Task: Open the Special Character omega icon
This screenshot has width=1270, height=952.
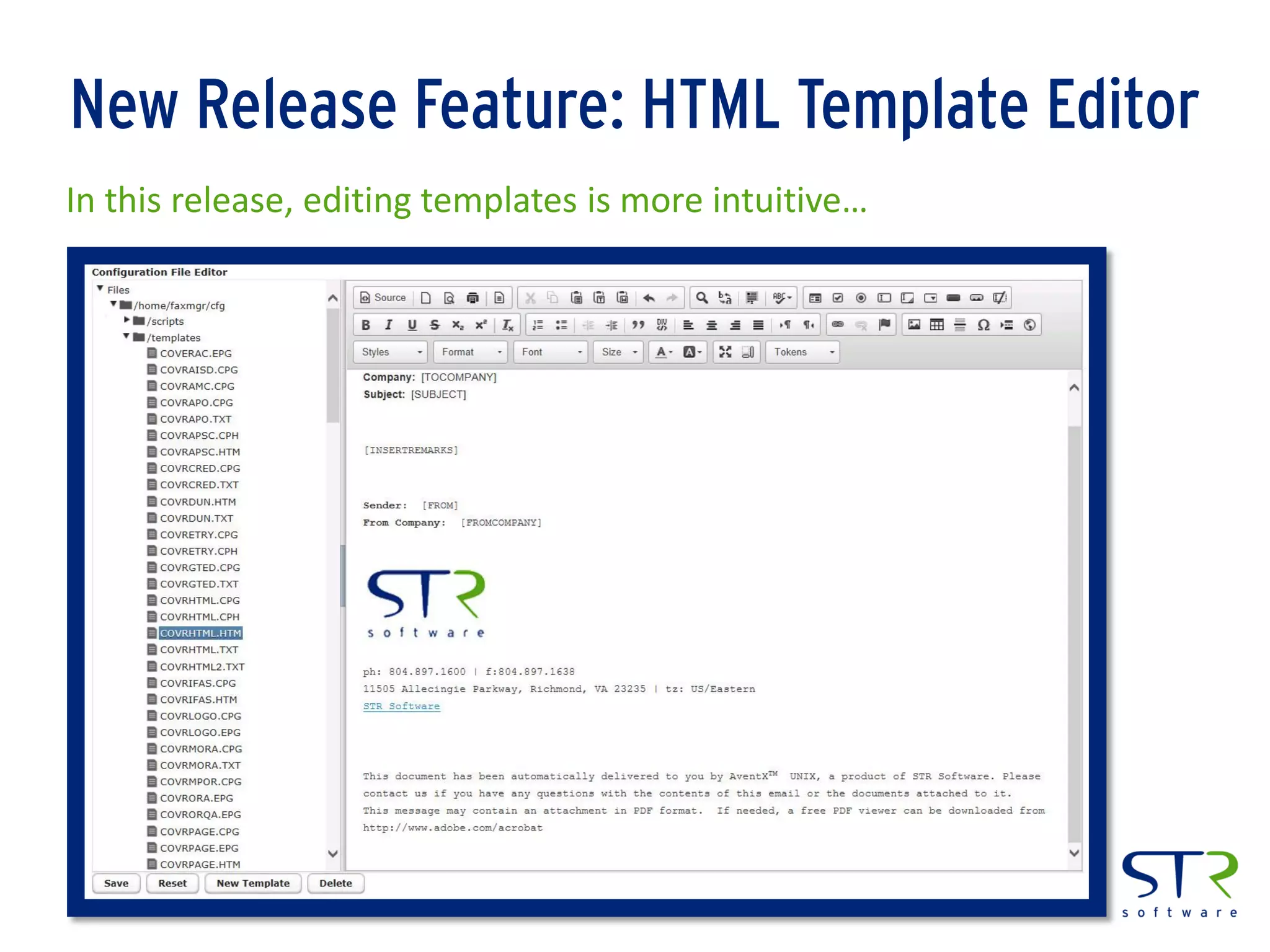Action: [x=984, y=325]
